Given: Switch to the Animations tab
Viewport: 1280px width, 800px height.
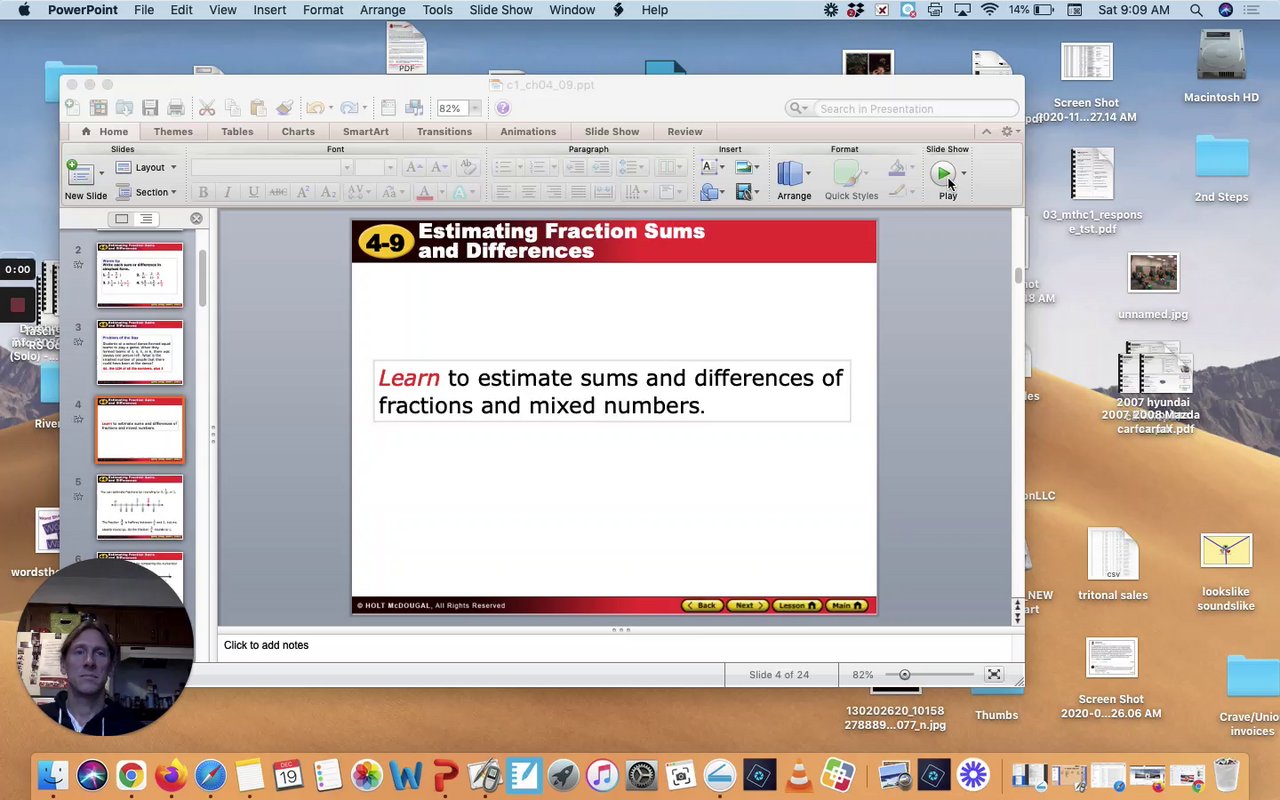Looking at the screenshot, I should point(528,131).
